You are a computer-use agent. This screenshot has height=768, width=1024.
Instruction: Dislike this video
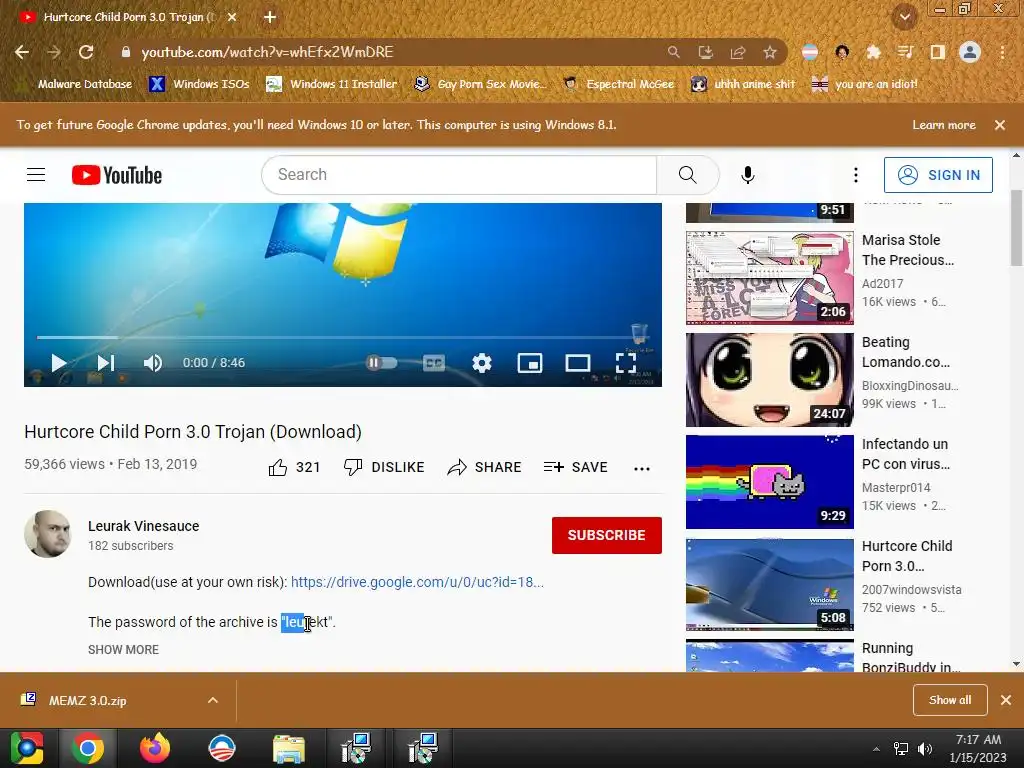[384, 467]
